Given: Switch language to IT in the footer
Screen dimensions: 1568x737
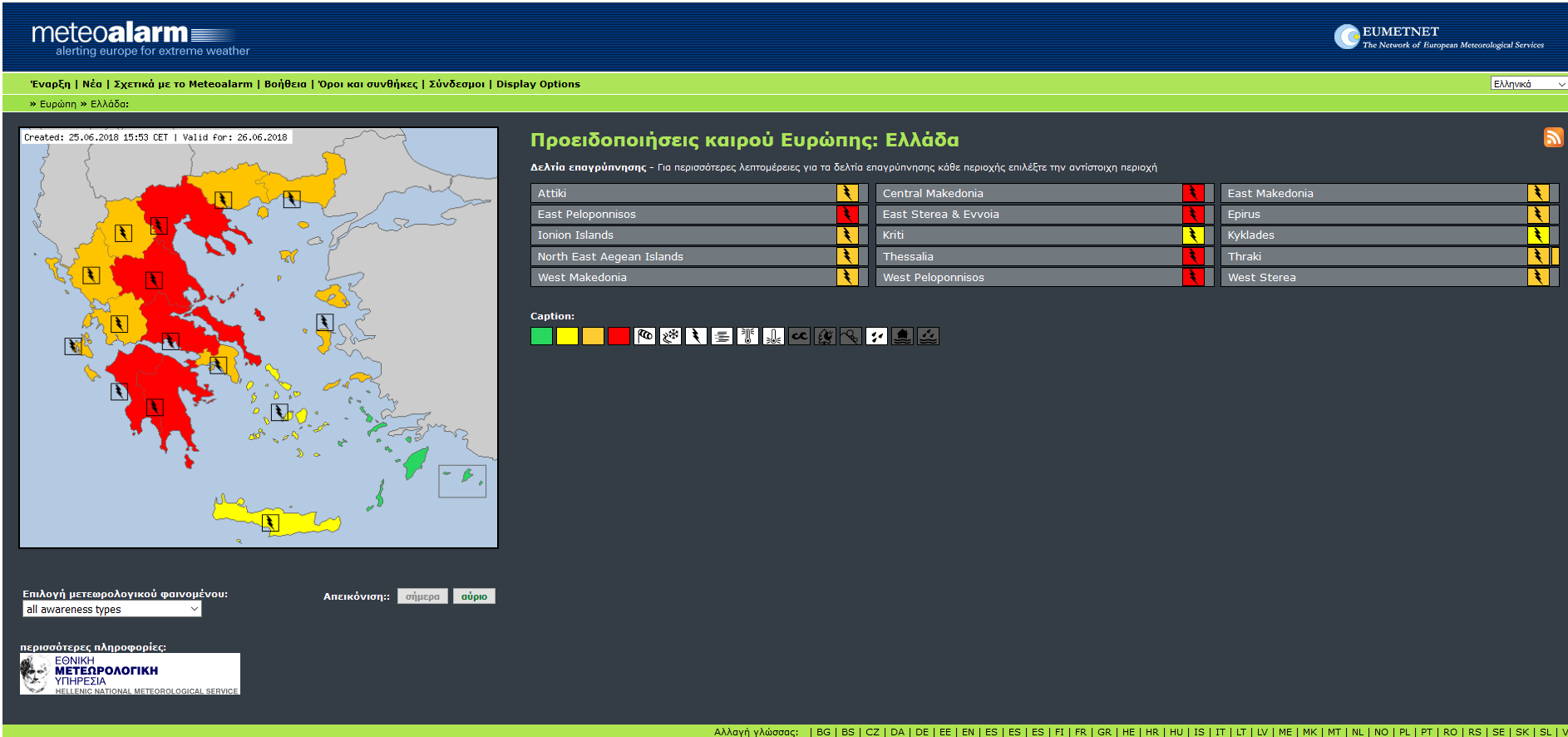Looking at the screenshot, I should [1220, 732].
